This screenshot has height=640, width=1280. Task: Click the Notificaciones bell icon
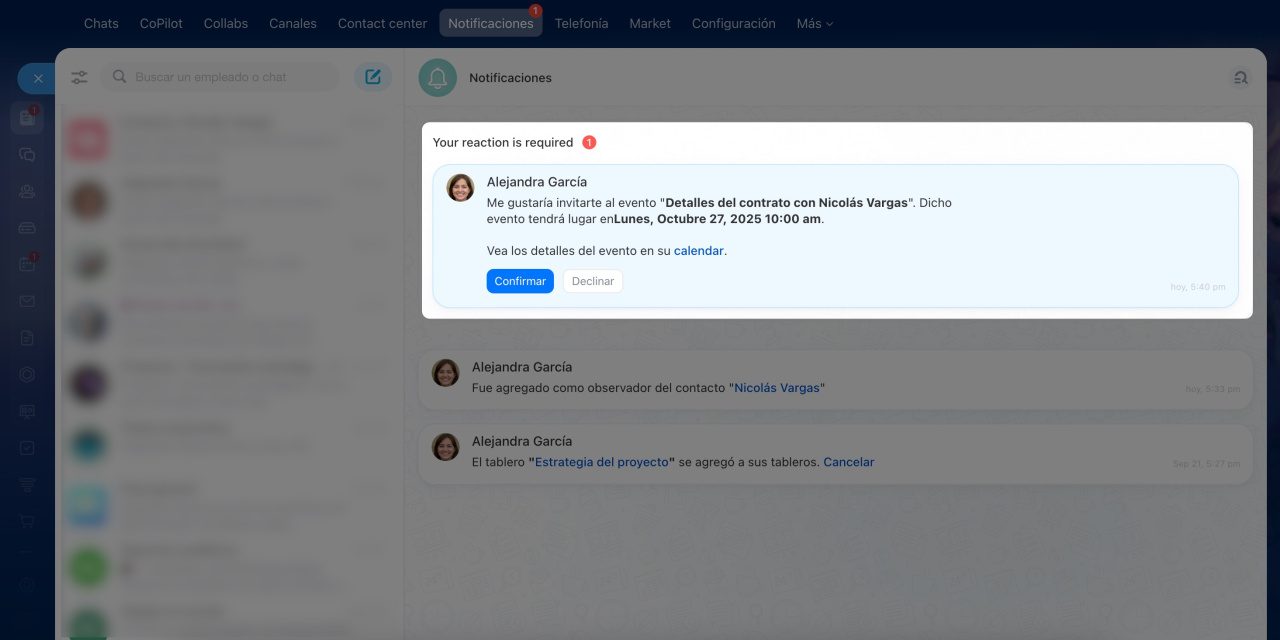pyautogui.click(x=437, y=78)
